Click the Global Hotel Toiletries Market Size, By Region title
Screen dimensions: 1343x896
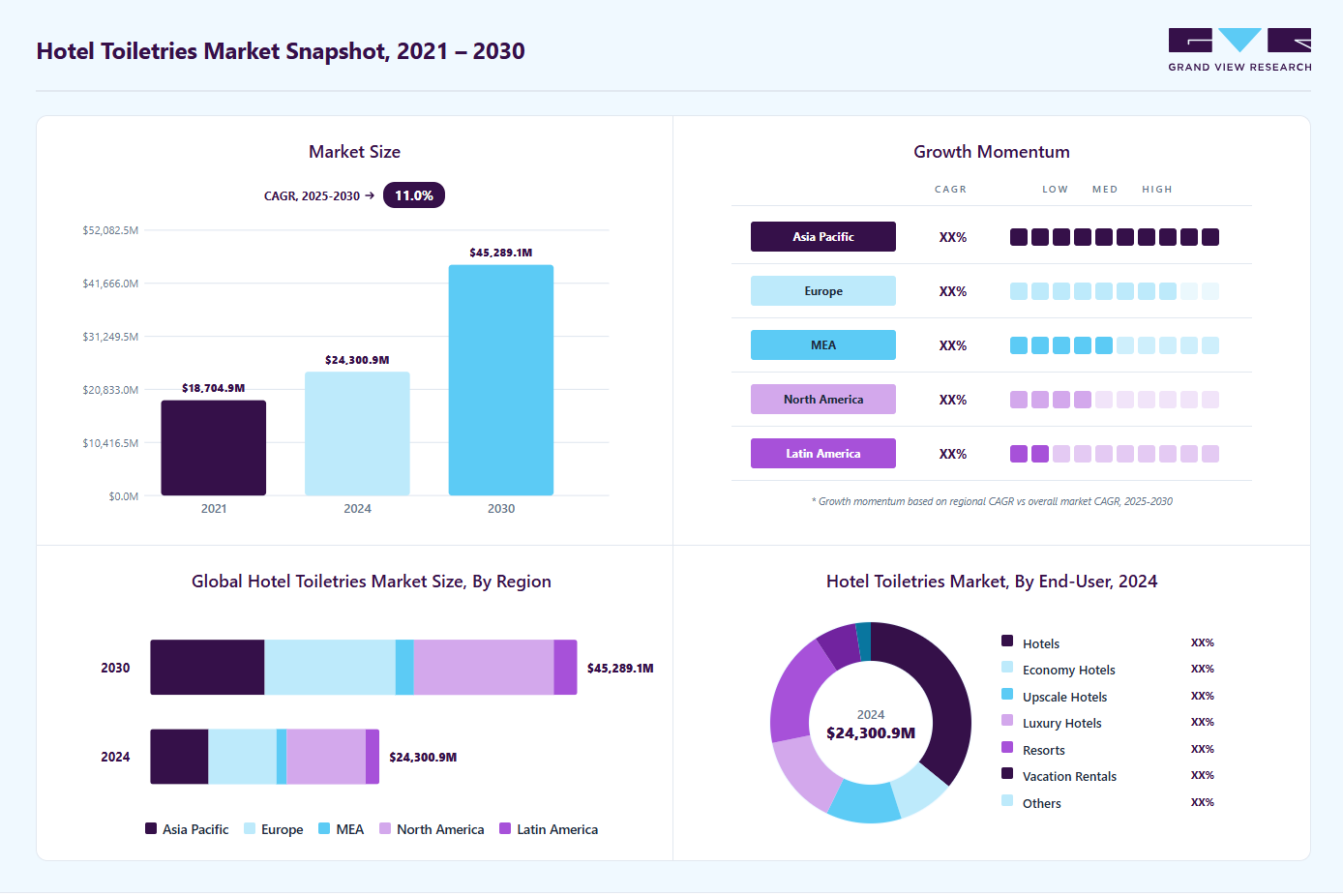(372, 582)
